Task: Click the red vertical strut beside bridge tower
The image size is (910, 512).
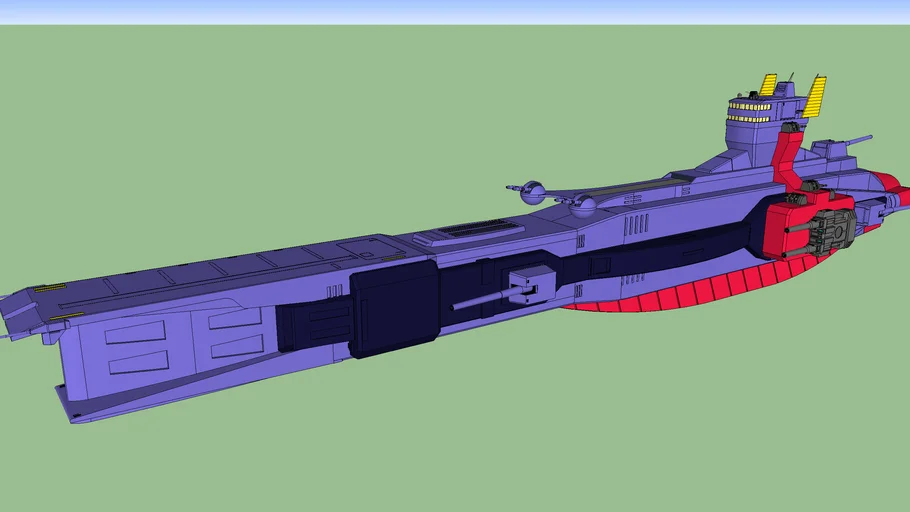Action: 785,160
